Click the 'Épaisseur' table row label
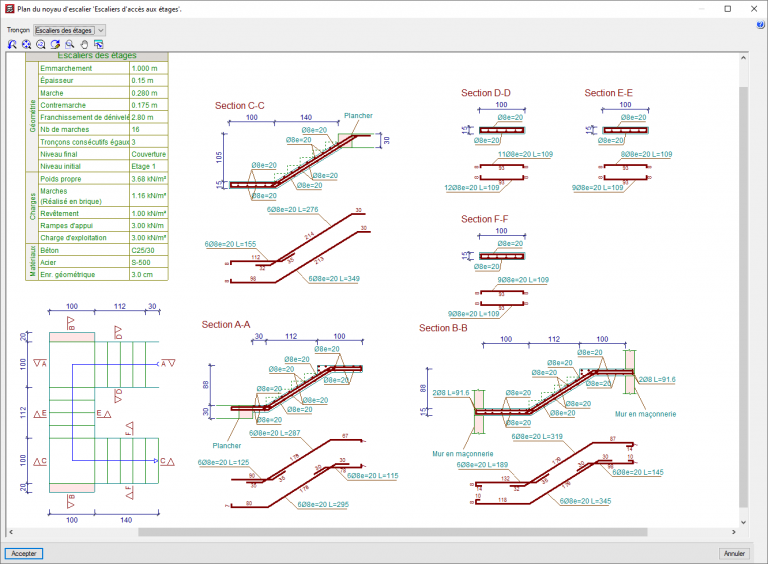The width and height of the screenshot is (768, 564). pyautogui.click(x=57, y=81)
